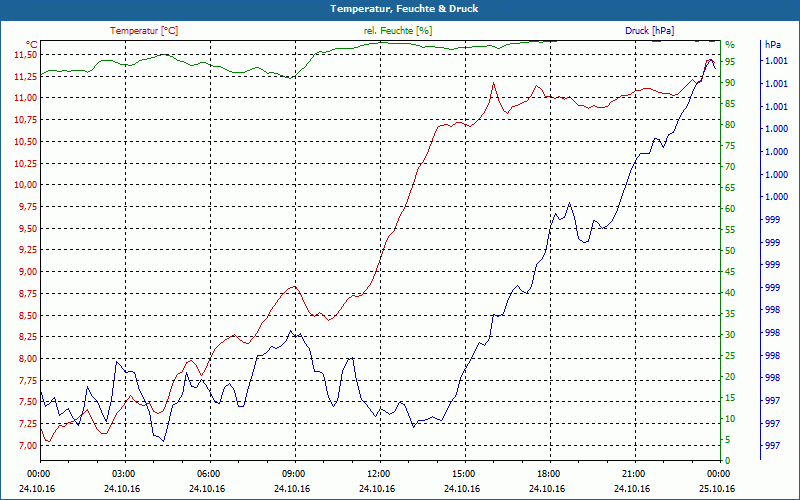The image size is (800, 500).
Task: Click the "7,25" temperature axis value
Action: coord(28,424)
